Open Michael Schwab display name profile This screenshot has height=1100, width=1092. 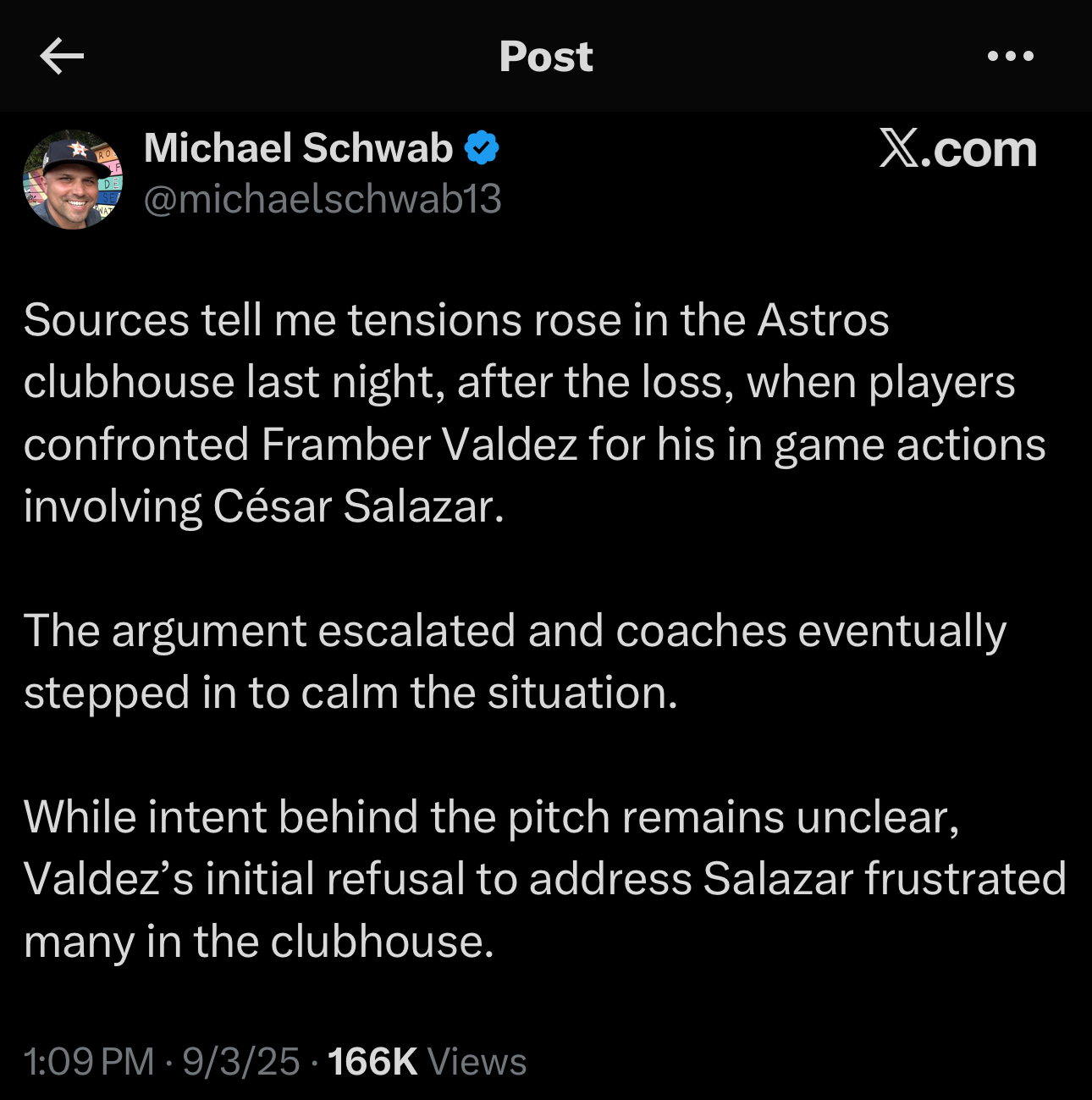click(x=299, y=148)
